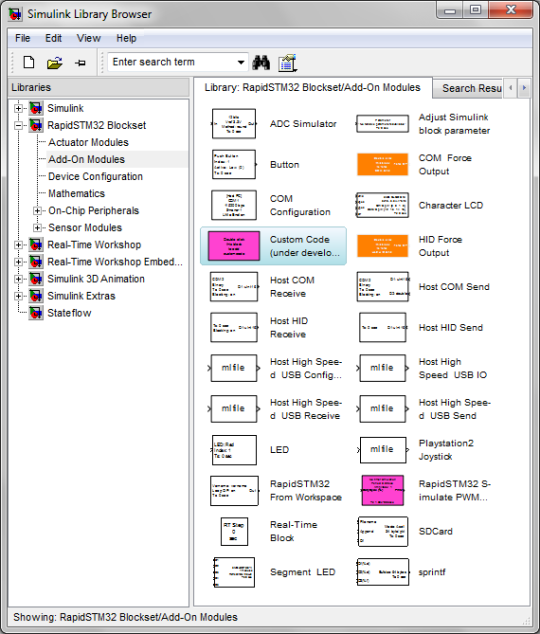Select RapidSTM32 From Workspace block icon
The image size is (540, 634).
[234, 491]
